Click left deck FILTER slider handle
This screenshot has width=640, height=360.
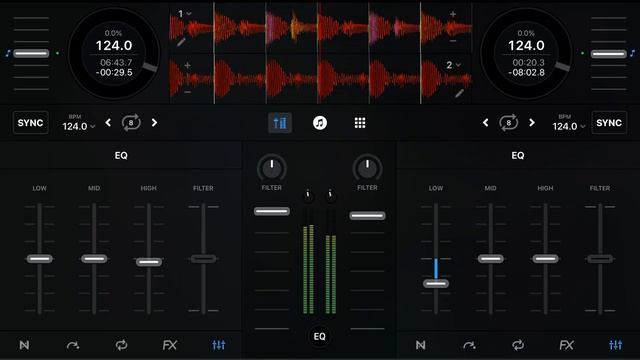point(203,259)
